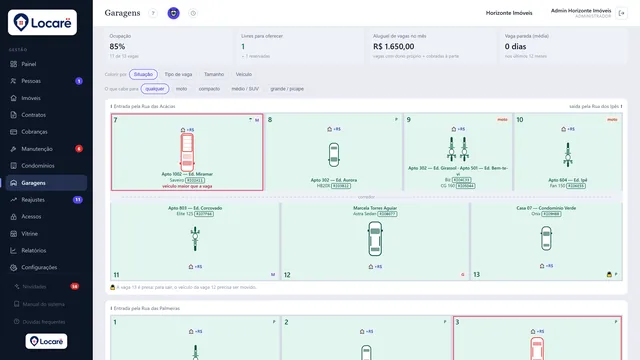Select Tamanho color-by filter
Viewport: 640px width, 360px height.
214,74
